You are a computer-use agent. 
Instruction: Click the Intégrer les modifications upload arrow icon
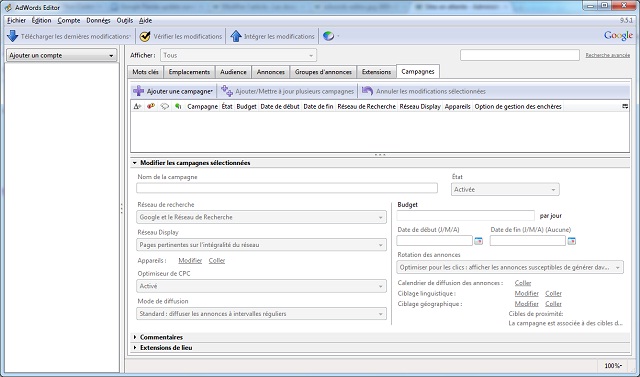236,36
